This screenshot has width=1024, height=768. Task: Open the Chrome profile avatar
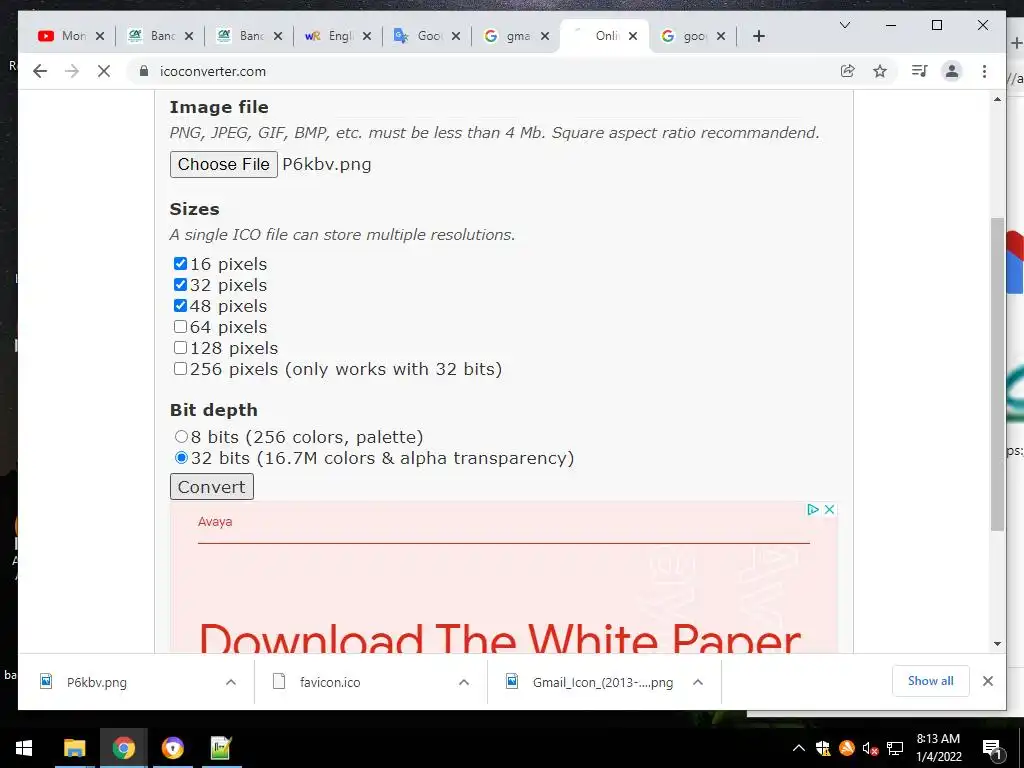[x=952, y=71]
